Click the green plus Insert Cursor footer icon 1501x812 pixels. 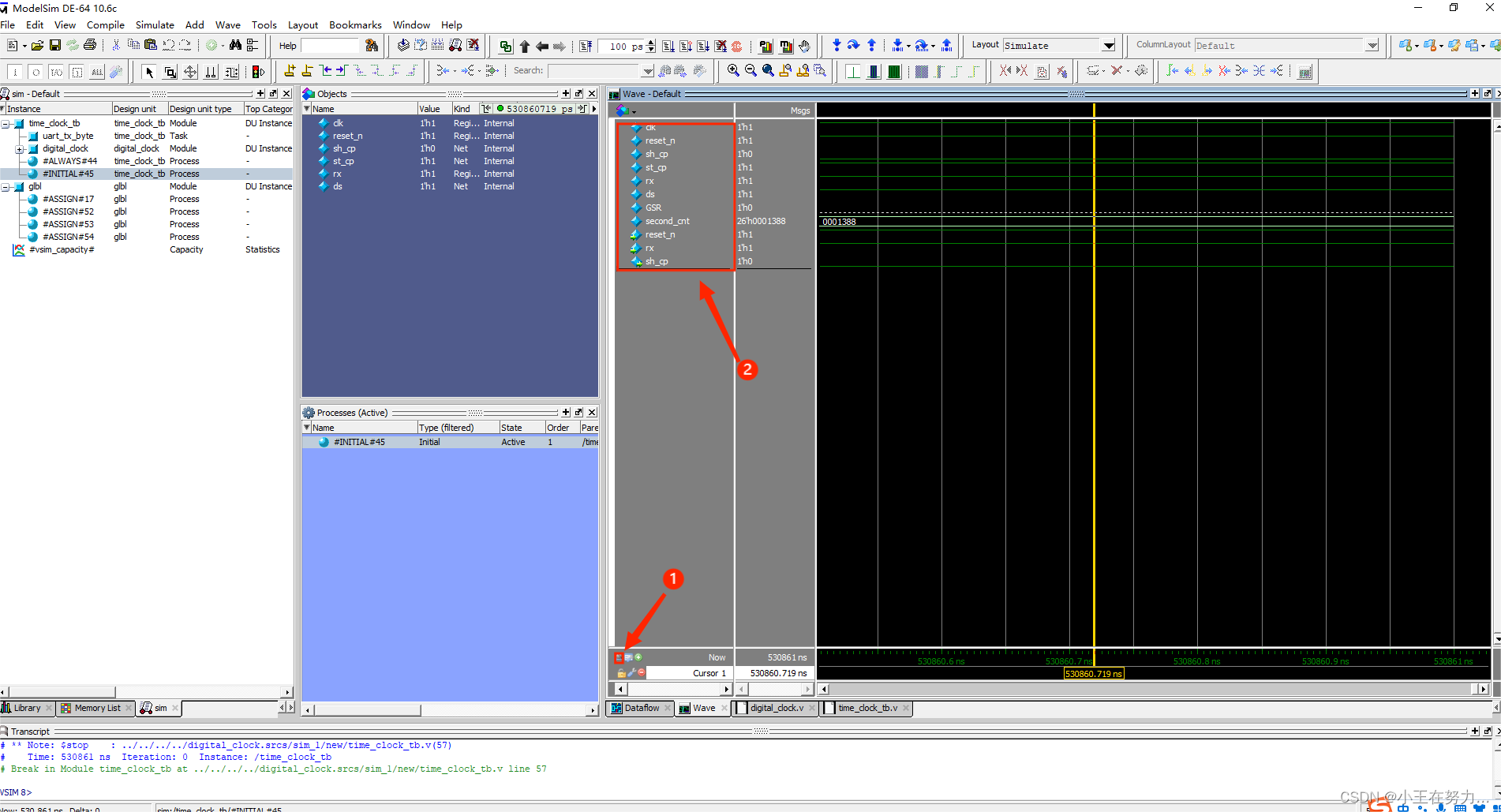point(638,657)
